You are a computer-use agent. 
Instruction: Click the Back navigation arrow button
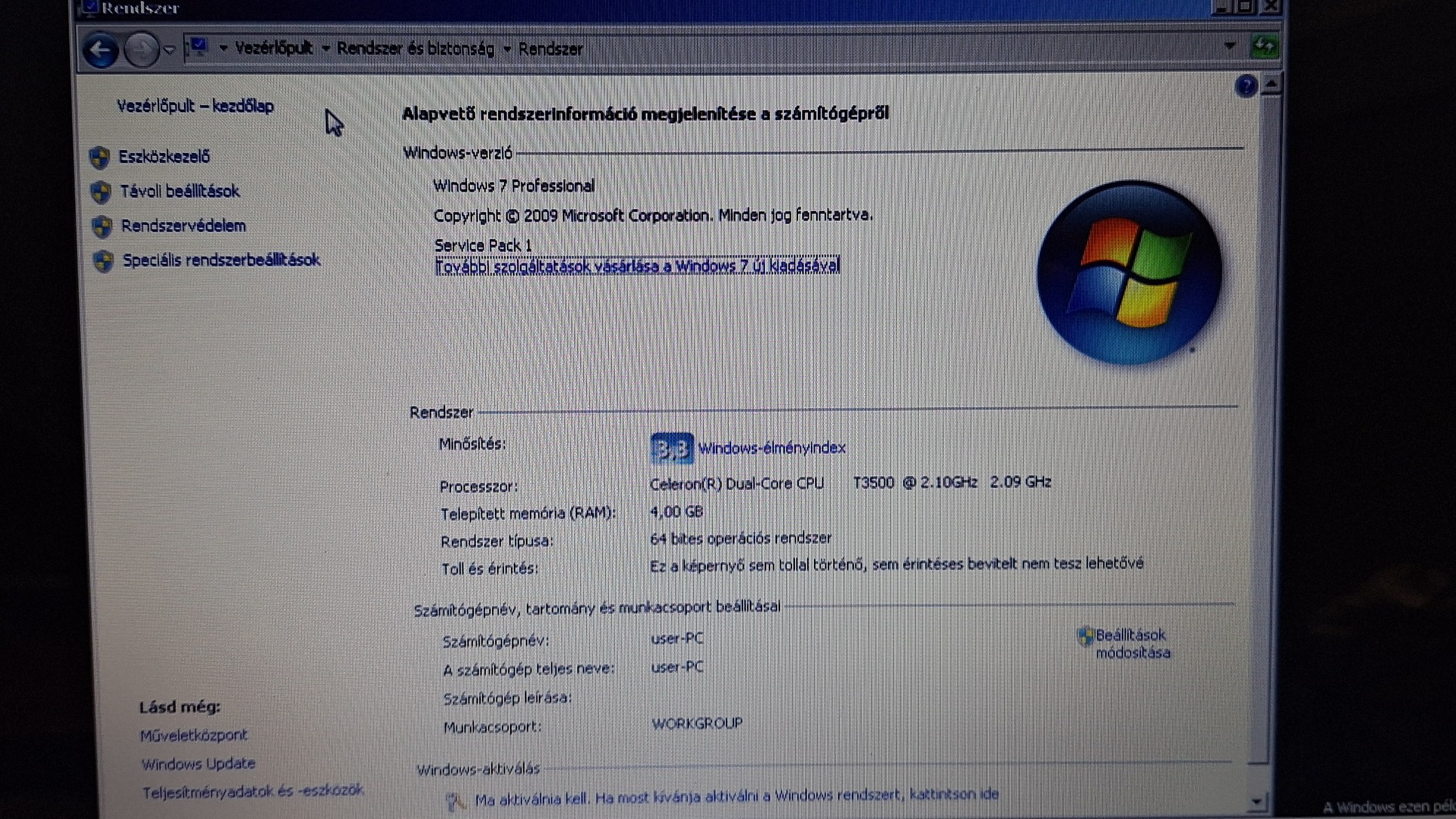(100, 51)
